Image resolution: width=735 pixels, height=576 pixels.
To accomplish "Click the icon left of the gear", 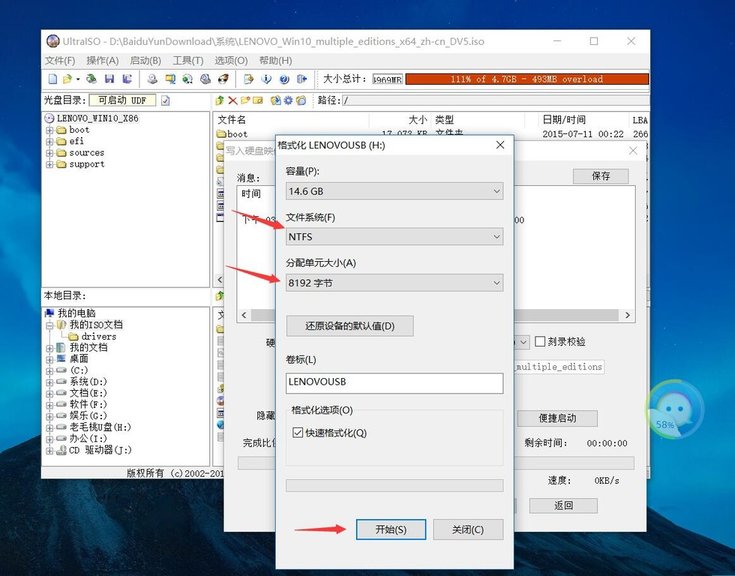I will 276,100.
